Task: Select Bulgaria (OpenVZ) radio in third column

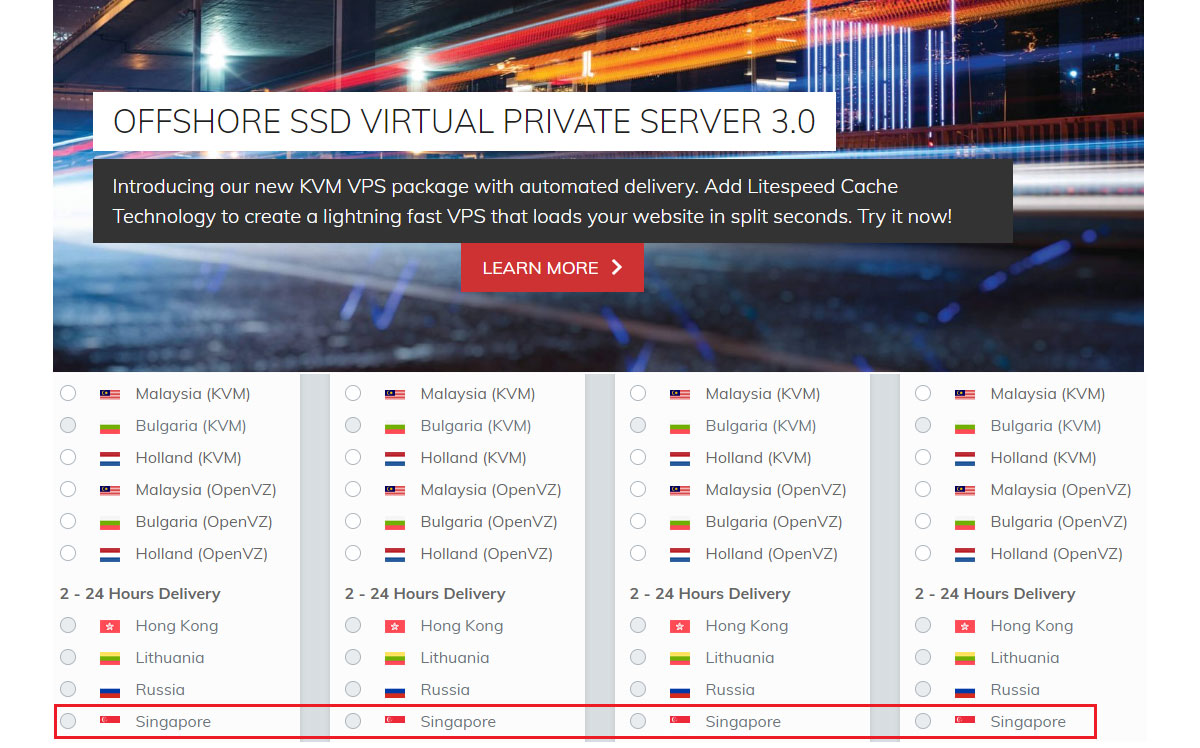Action: tap(638, 521)
